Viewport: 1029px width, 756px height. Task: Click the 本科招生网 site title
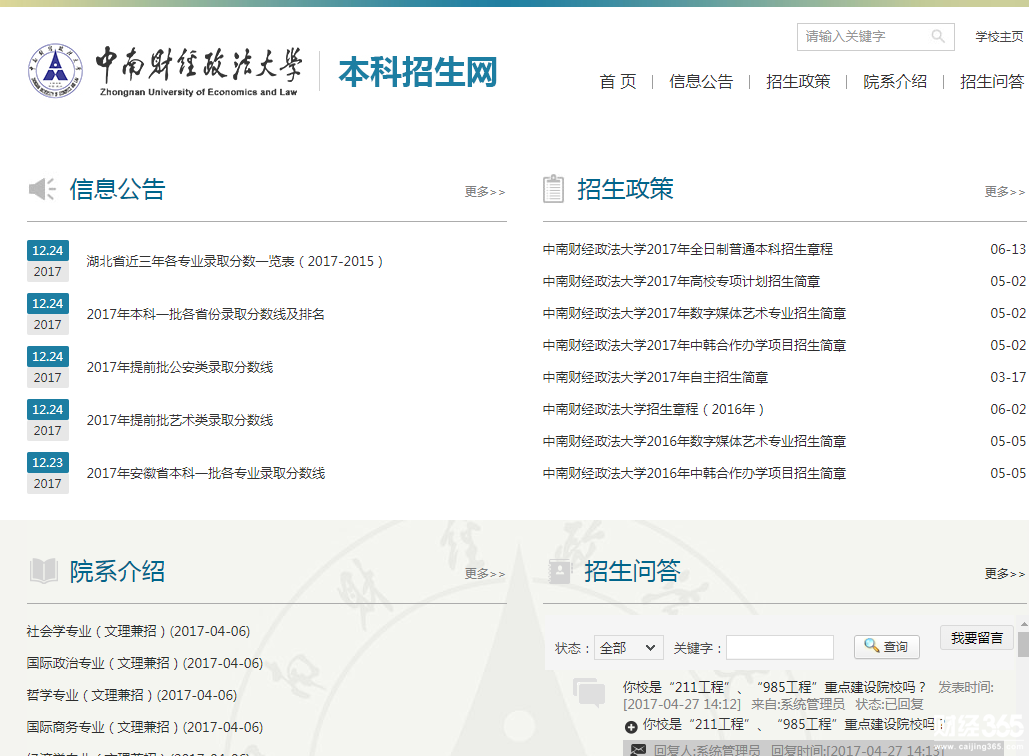418,72
